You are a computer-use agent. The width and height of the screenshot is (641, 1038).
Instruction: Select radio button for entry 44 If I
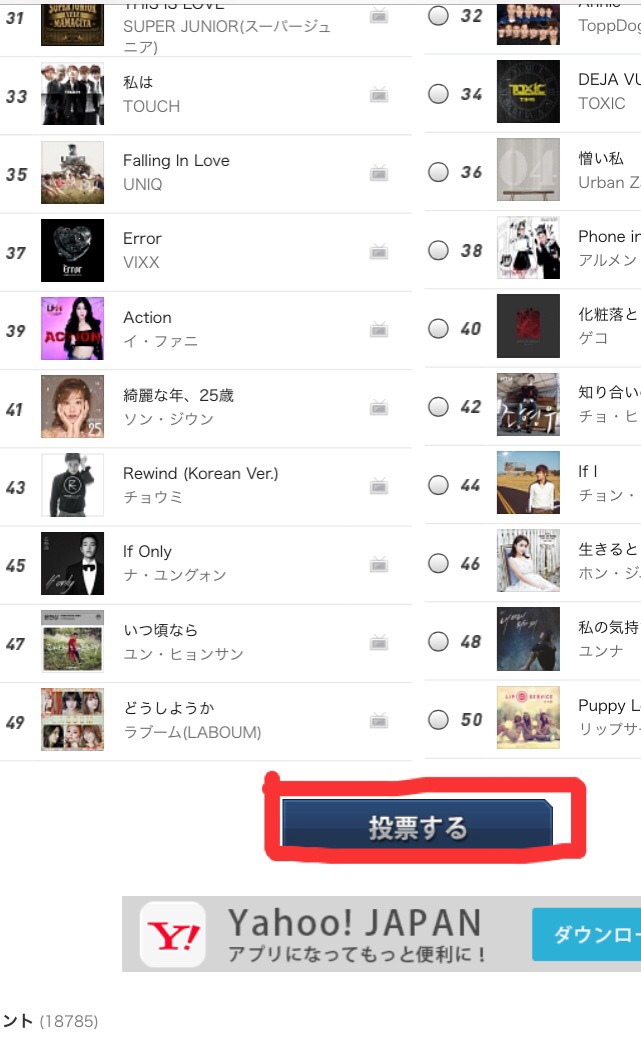(x=438, y=485)
